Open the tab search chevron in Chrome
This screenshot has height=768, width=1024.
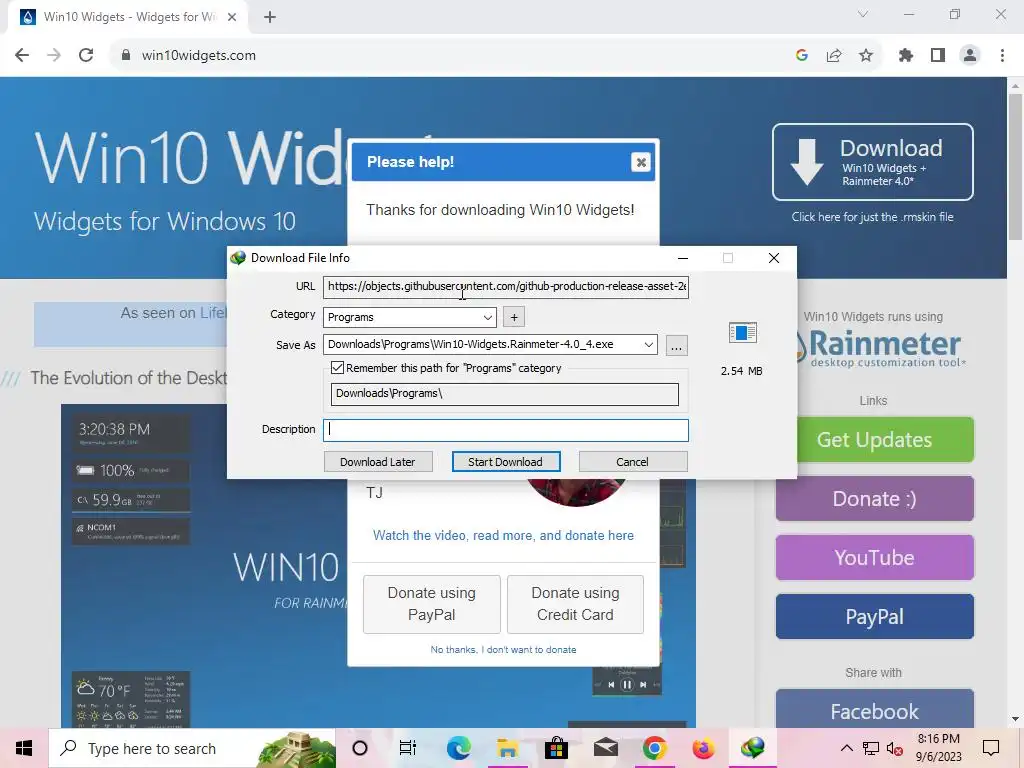pos(863,14)
